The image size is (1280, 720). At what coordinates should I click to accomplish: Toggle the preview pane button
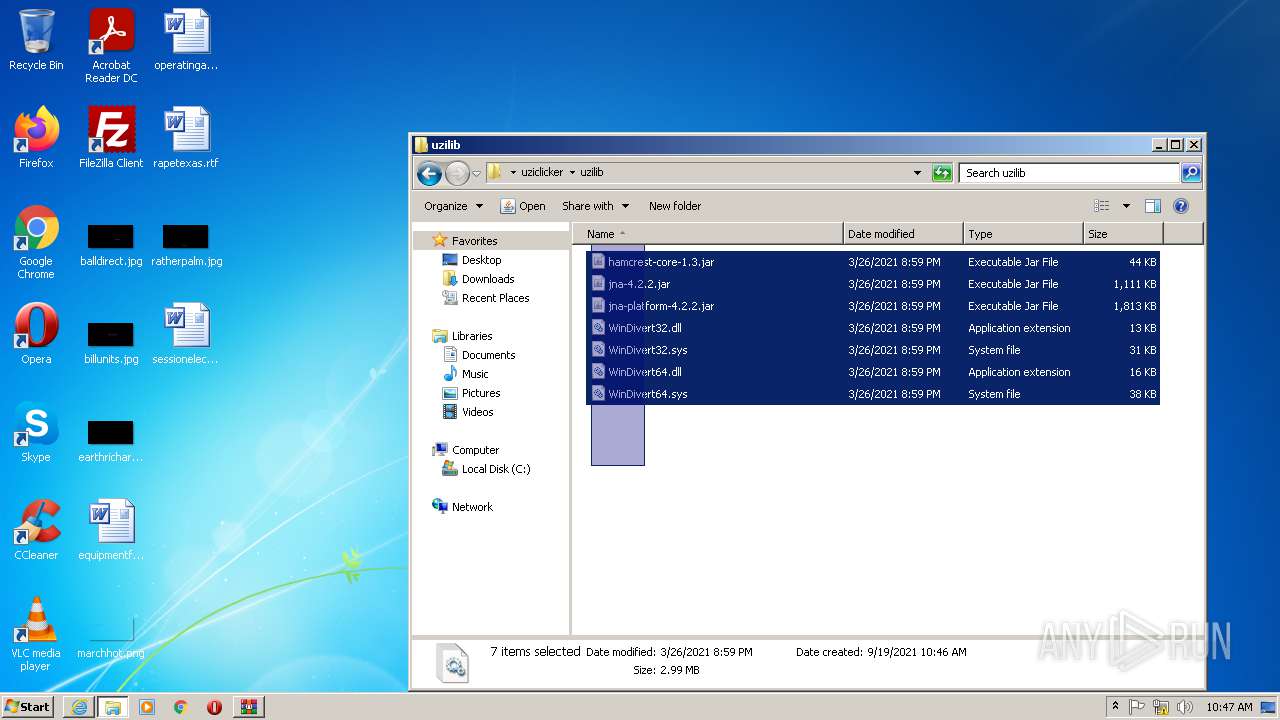click(1152, 206)
